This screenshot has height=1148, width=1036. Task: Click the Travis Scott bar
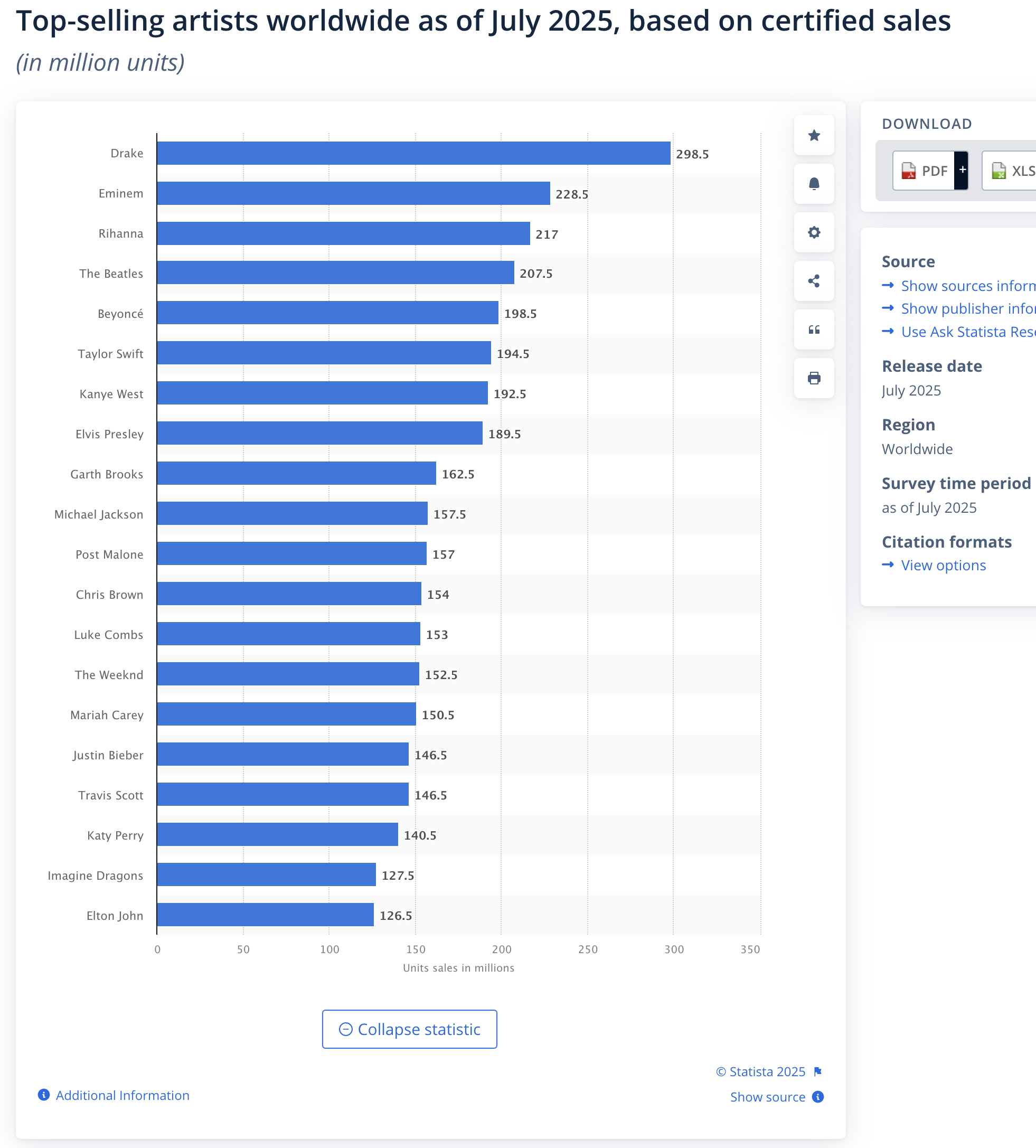(x=283, y=795)
